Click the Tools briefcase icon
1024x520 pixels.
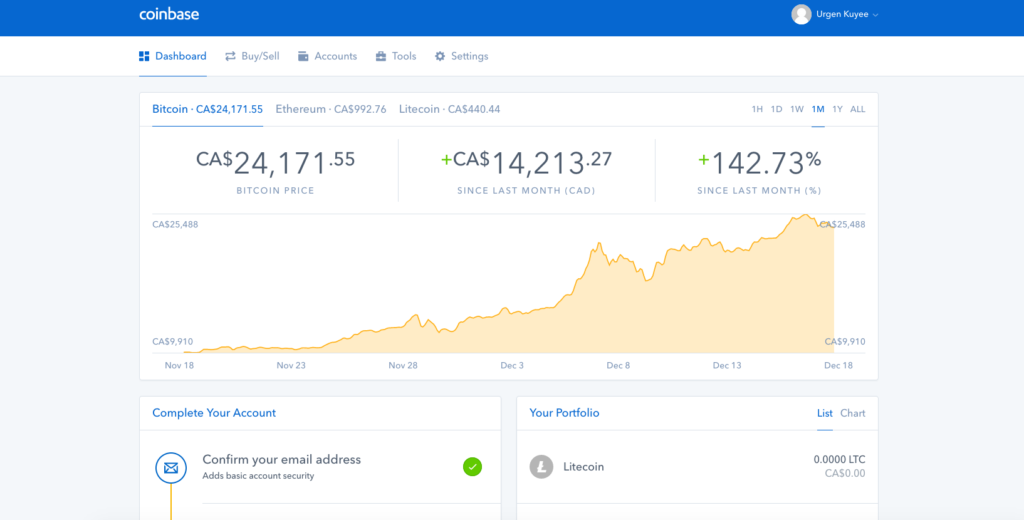coord(381,56)
